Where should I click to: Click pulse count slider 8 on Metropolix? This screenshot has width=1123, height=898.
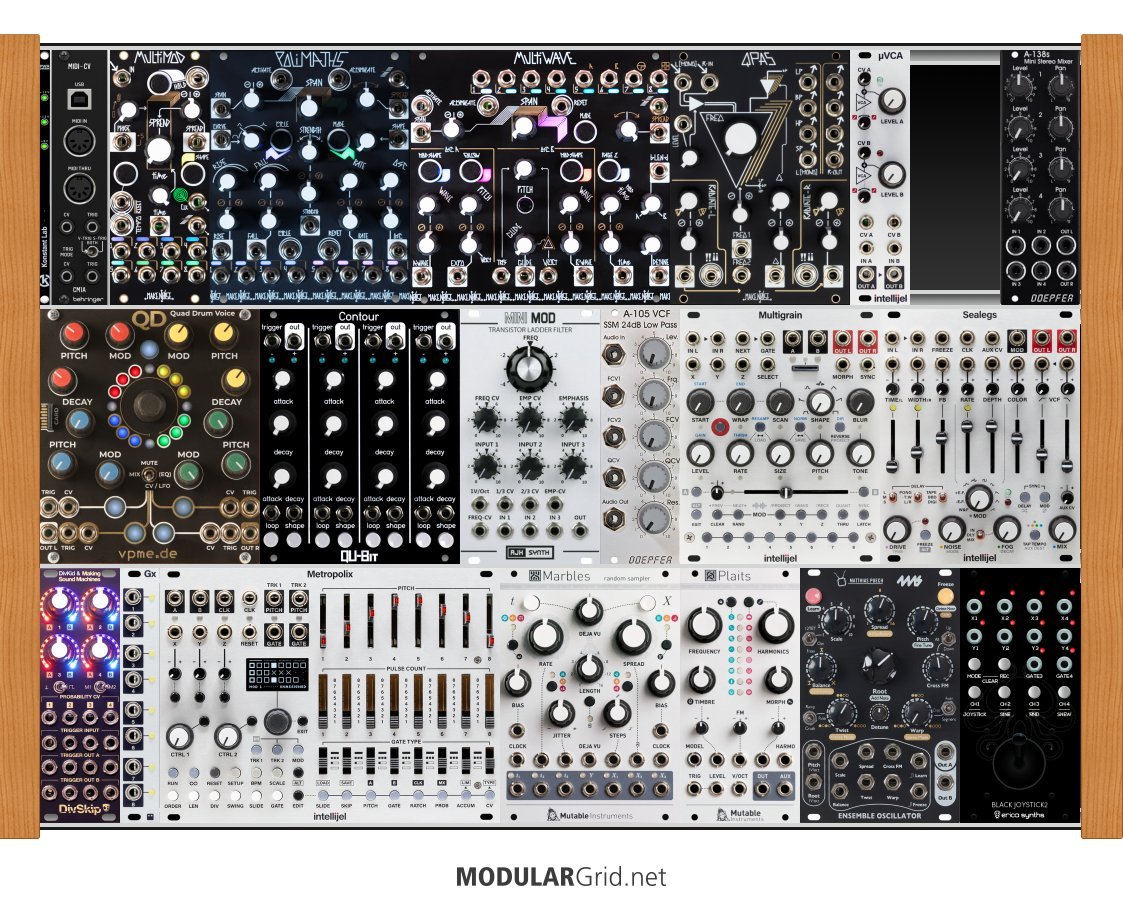coord(489,702)
